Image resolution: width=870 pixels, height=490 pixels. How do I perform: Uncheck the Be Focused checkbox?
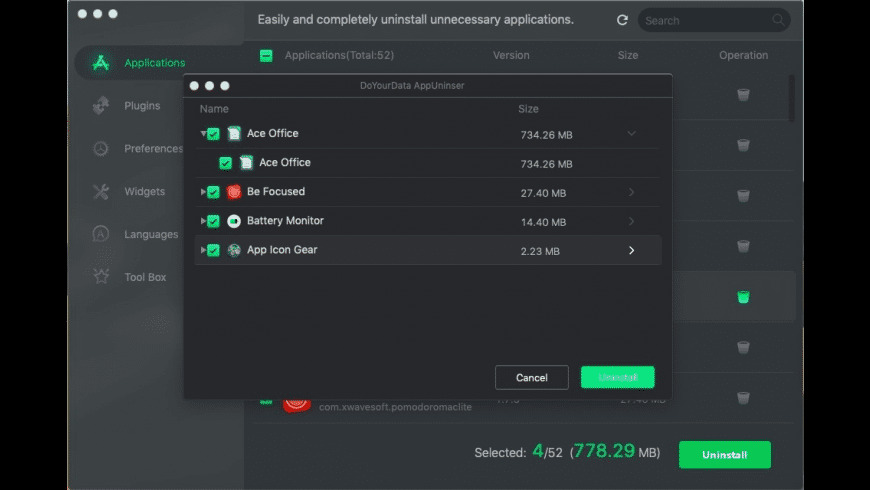point(213,192)
